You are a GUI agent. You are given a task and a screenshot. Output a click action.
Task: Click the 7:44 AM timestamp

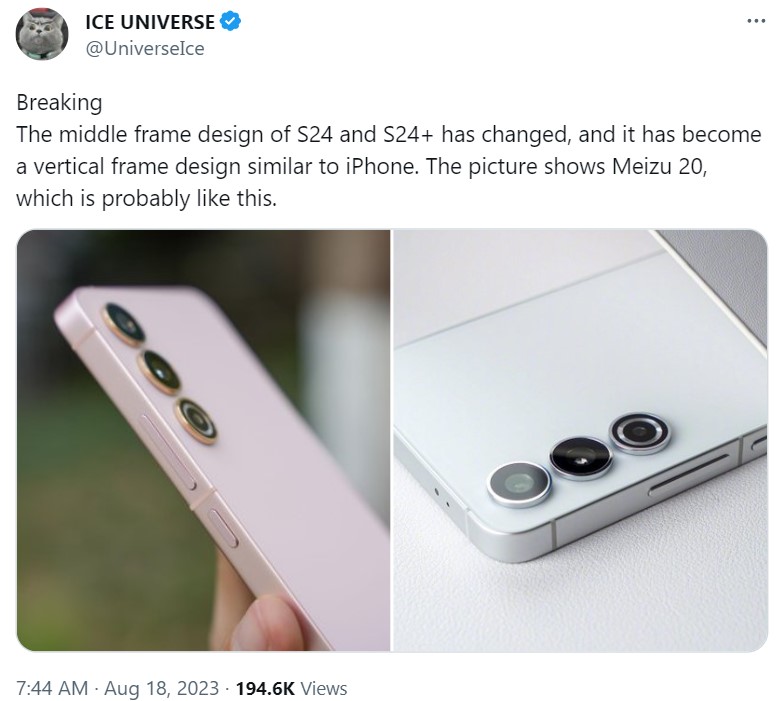point(52,688)
